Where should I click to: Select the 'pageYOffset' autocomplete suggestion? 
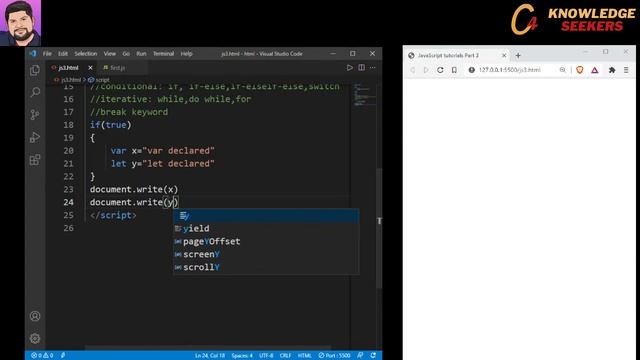click(266, 241)
